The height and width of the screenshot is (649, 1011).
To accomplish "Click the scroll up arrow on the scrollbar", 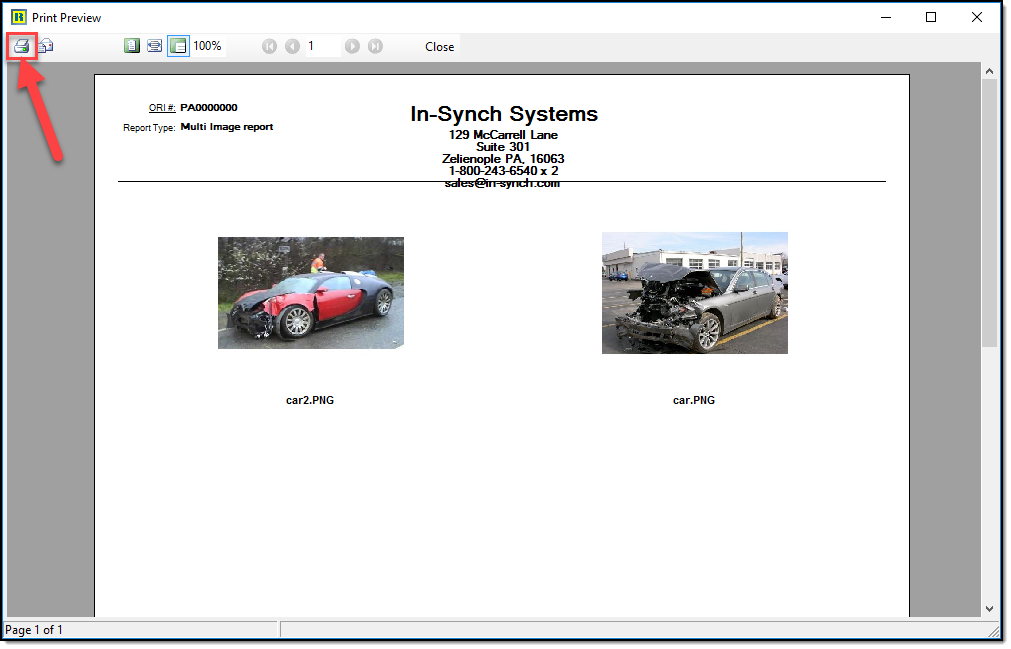I will tap(989, 72).
